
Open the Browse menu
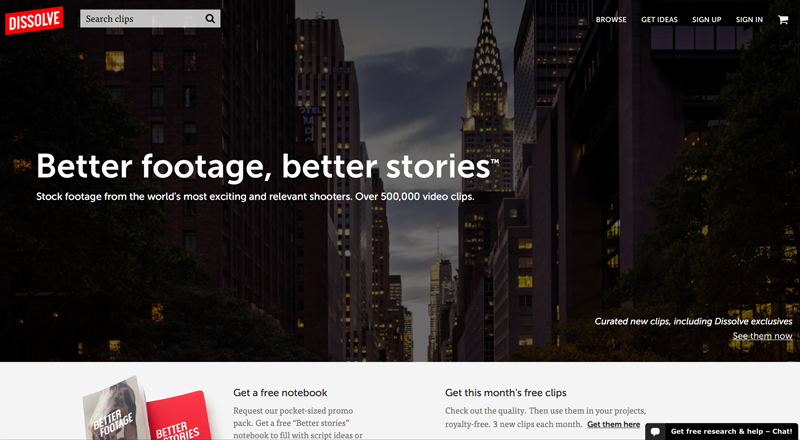[611, 19]
